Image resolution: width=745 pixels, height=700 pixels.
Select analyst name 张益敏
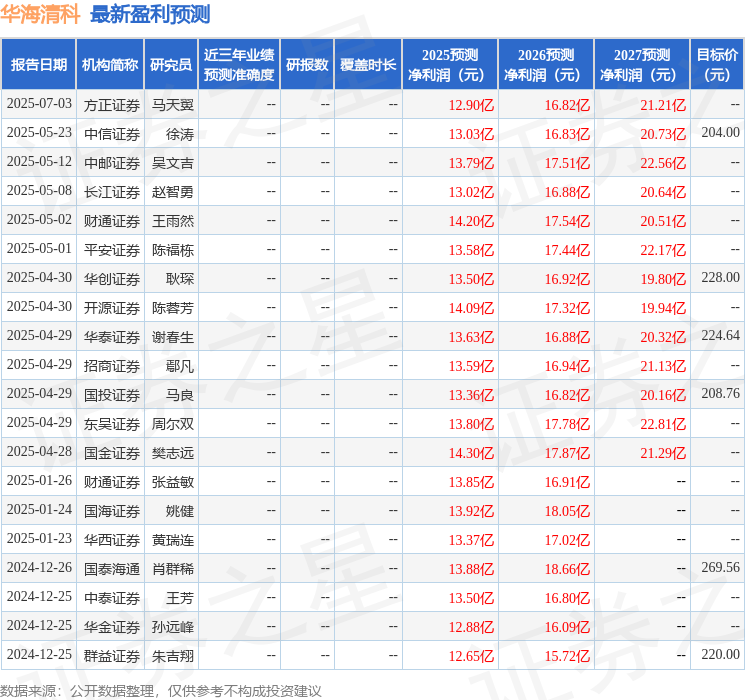coord(172,482)
